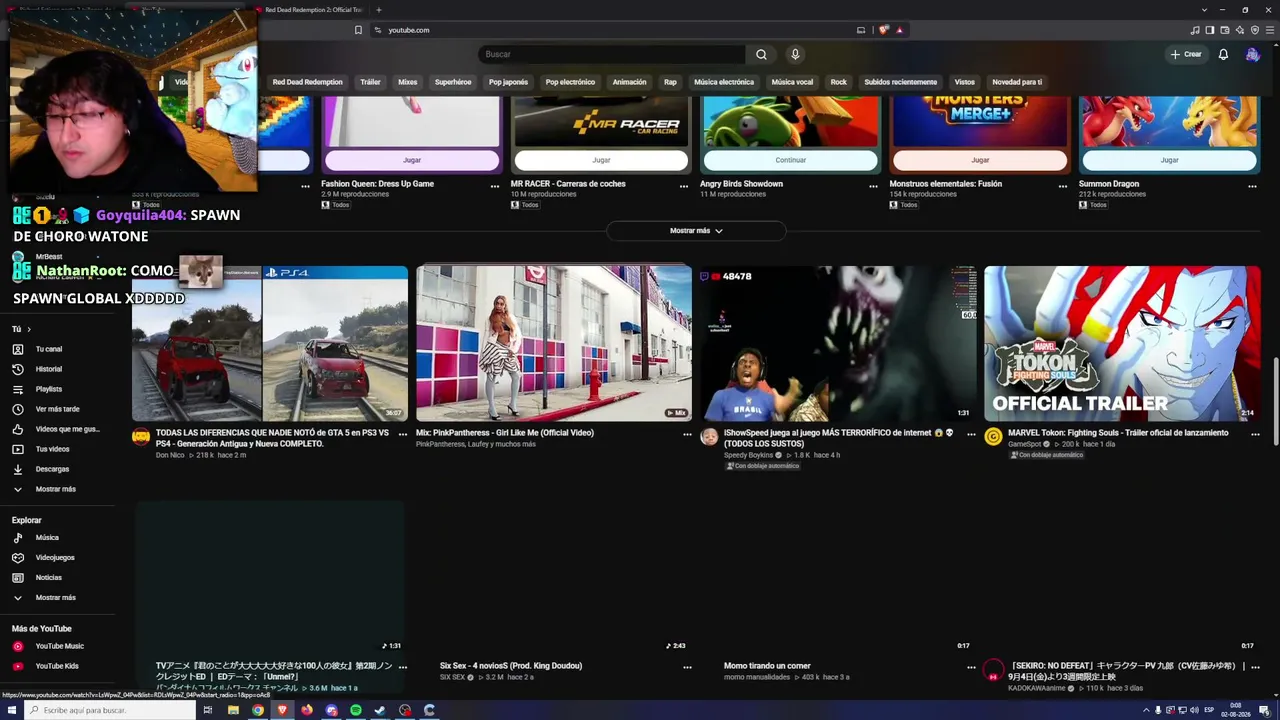Image resolution: width=1280 pixels, height=720 pixels.
Task: Bookmark this page with the bookmark icon
Action: click(358, 30)
